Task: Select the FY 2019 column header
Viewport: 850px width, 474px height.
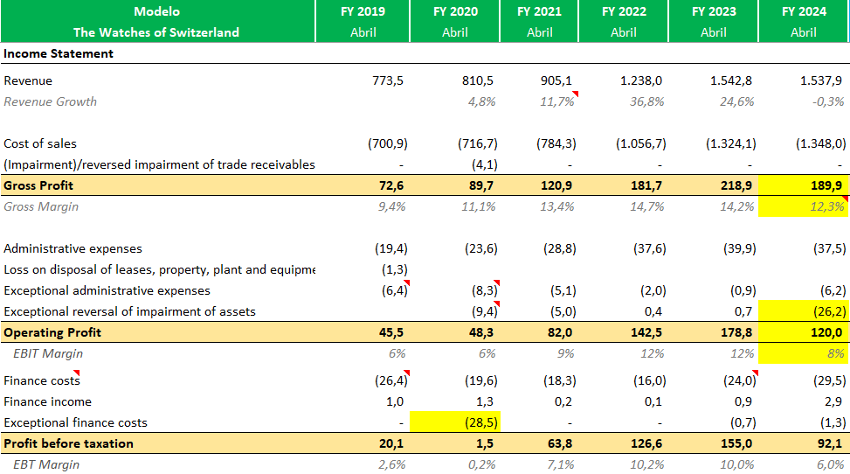Action: (x=363, y=11)
